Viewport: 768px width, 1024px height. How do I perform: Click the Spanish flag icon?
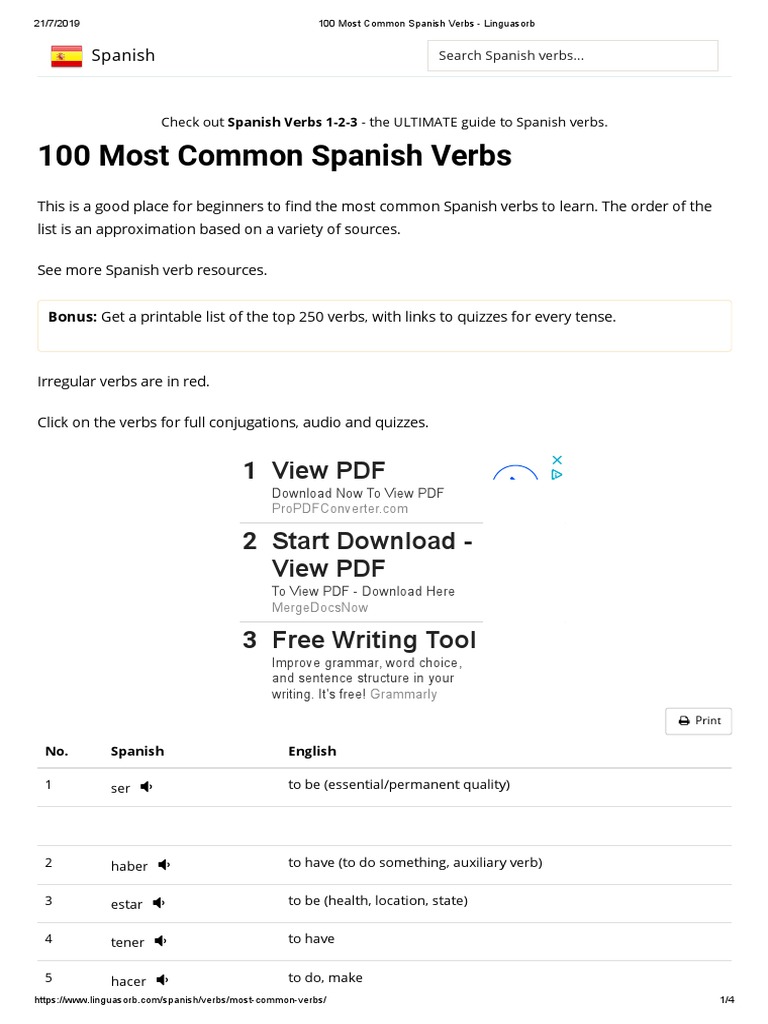pos(67,56)
